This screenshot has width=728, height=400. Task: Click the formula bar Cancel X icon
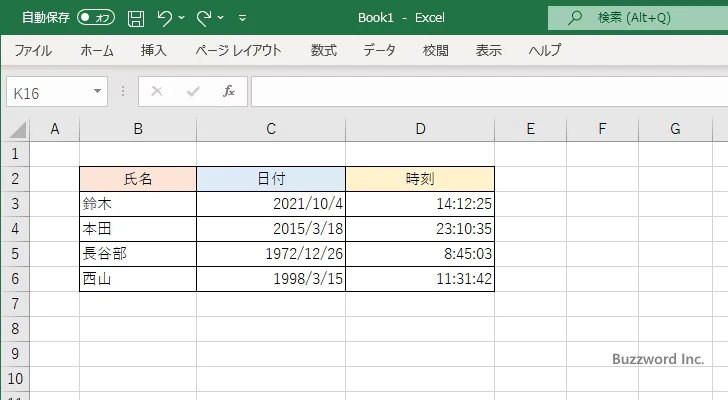[x=156, y=92]
